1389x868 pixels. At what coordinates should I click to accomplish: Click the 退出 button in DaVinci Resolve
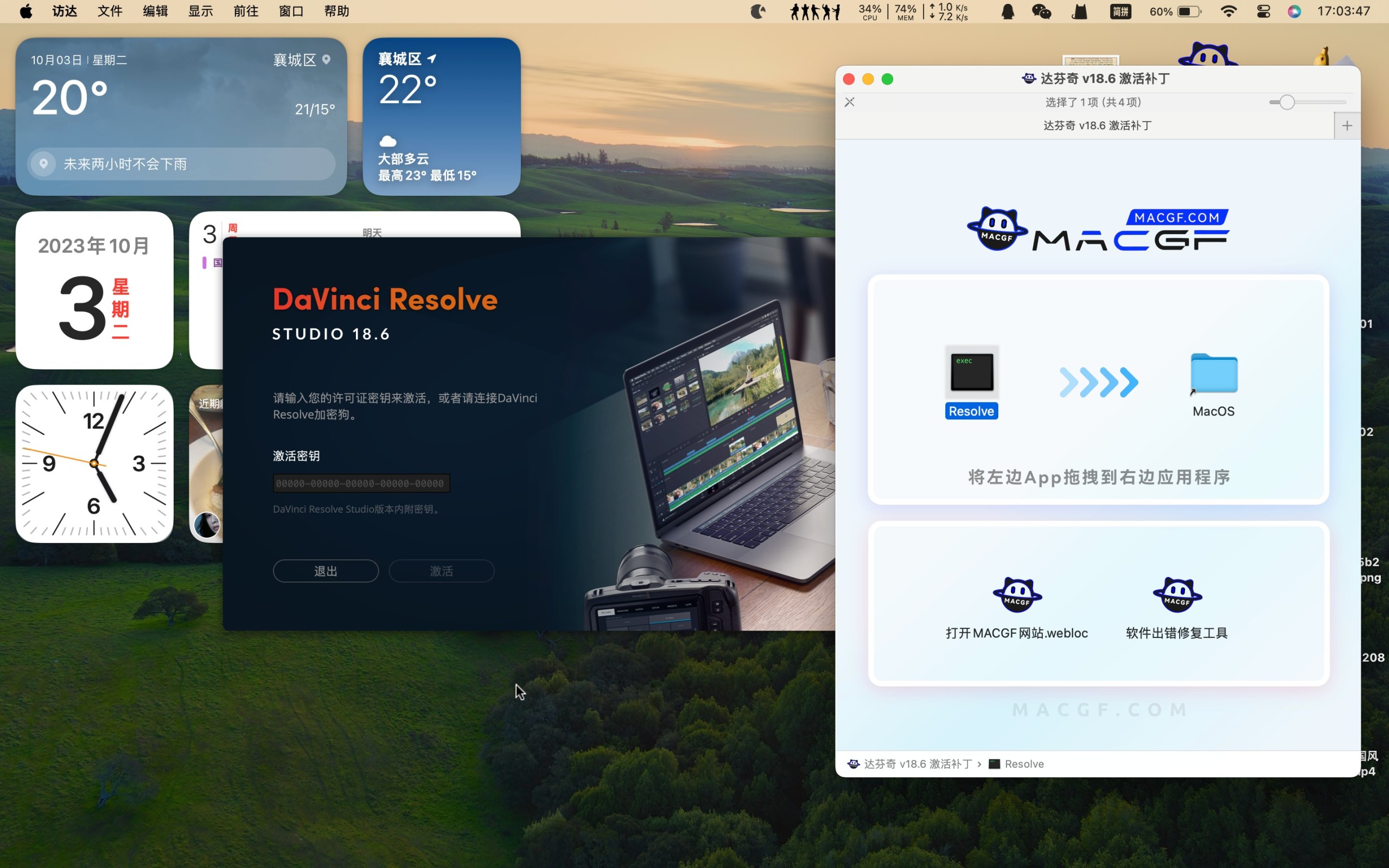click(326, 571)
